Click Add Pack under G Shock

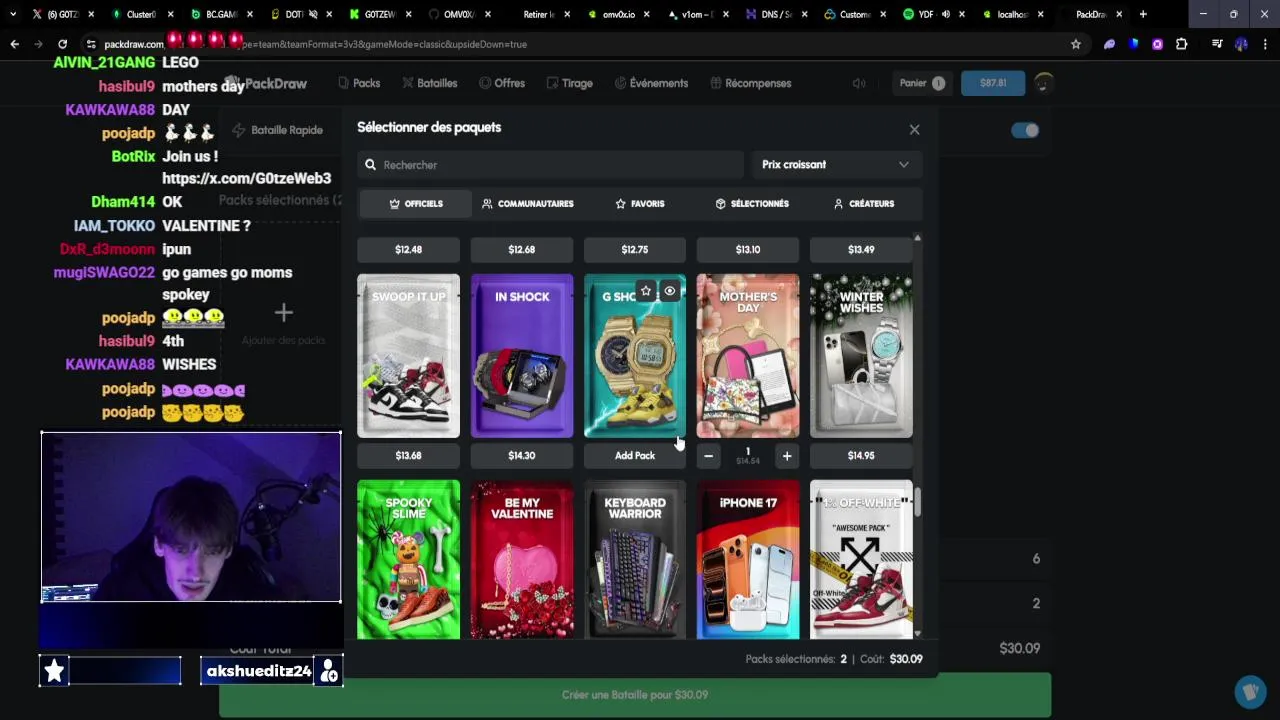[635, 456]
